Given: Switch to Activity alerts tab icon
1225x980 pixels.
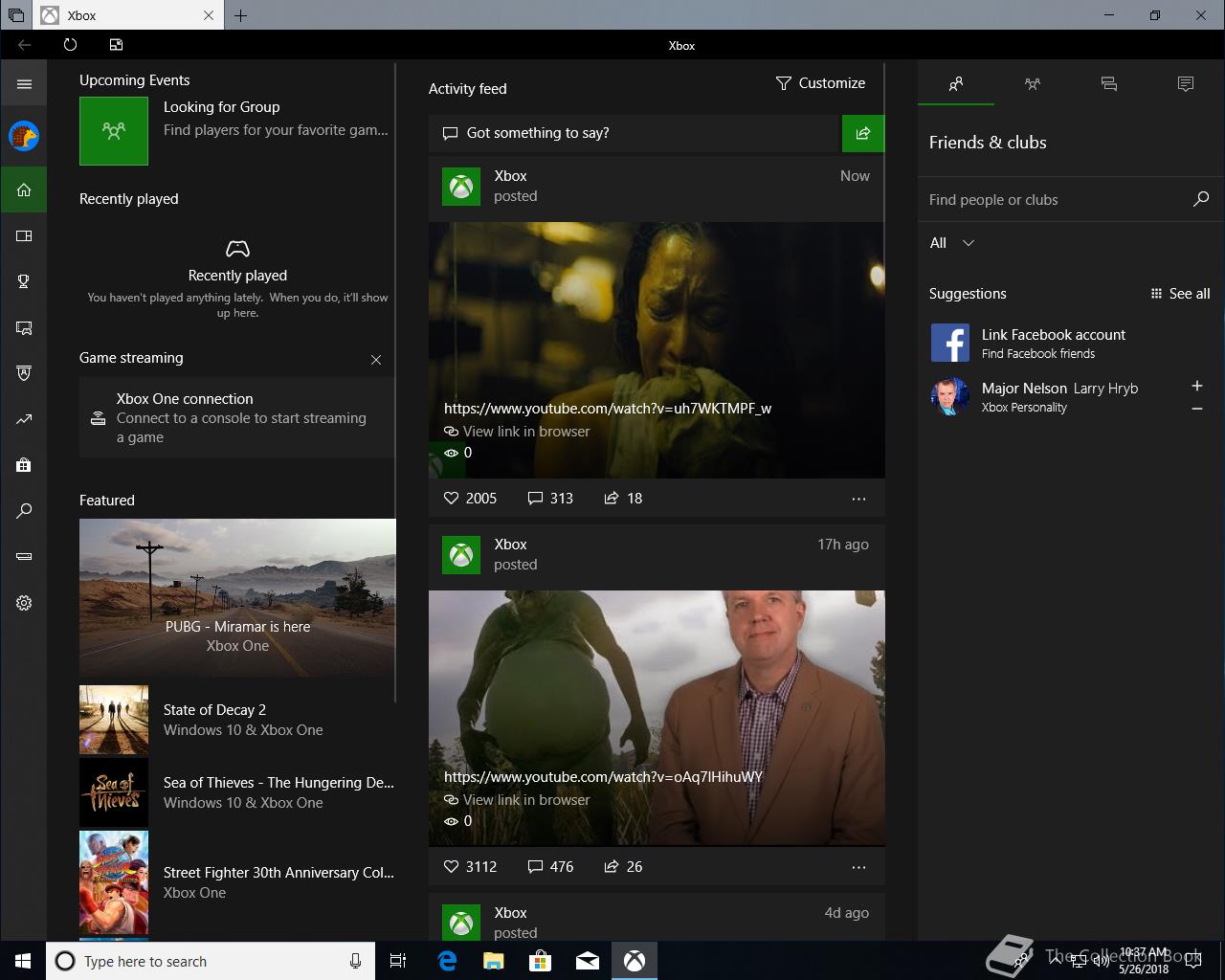Looking at the screenshot, I should [1186, 84].
